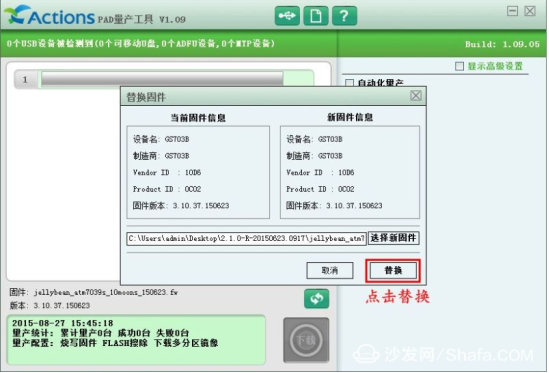Image resolution: width=549 pixels, height=373 pixels.
Task: Click the USB device detection status bar
Action: [x=168, y=43]
